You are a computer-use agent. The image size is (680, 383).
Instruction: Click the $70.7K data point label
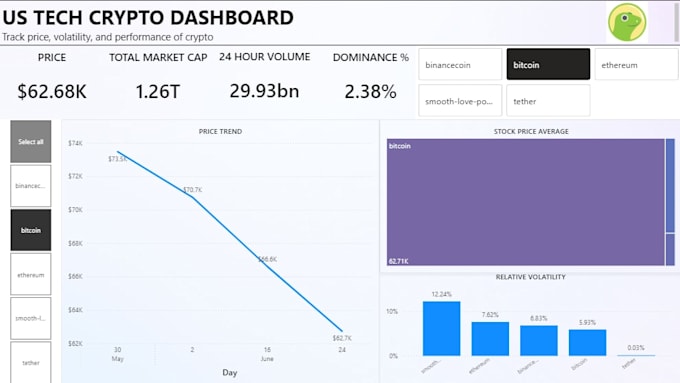point(193,190)
